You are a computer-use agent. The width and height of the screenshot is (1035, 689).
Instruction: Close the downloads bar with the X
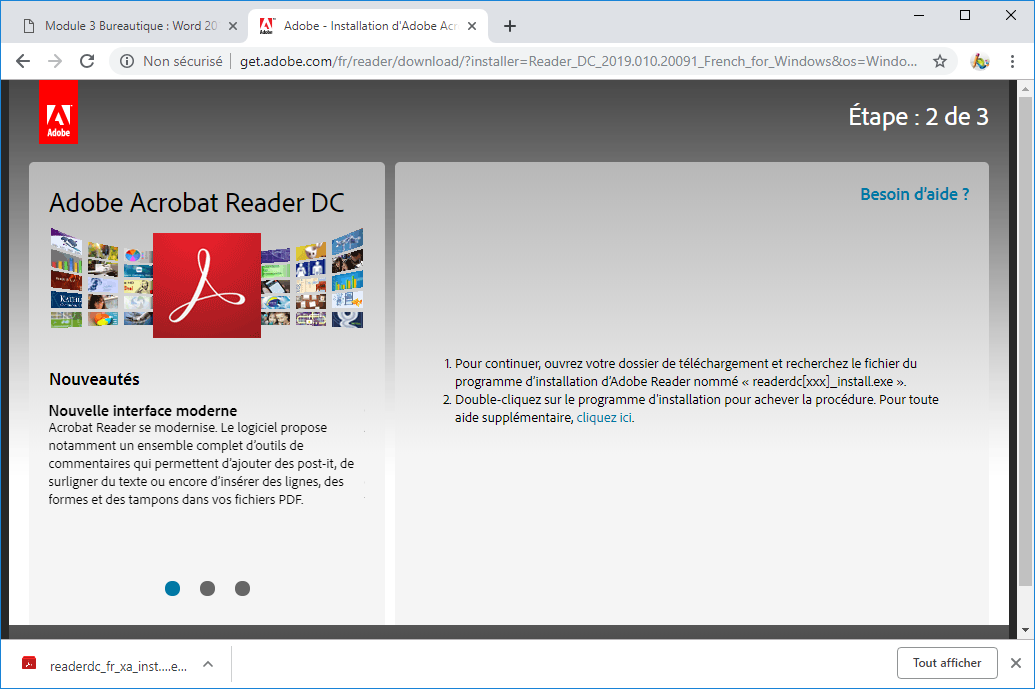(1016, 663)
